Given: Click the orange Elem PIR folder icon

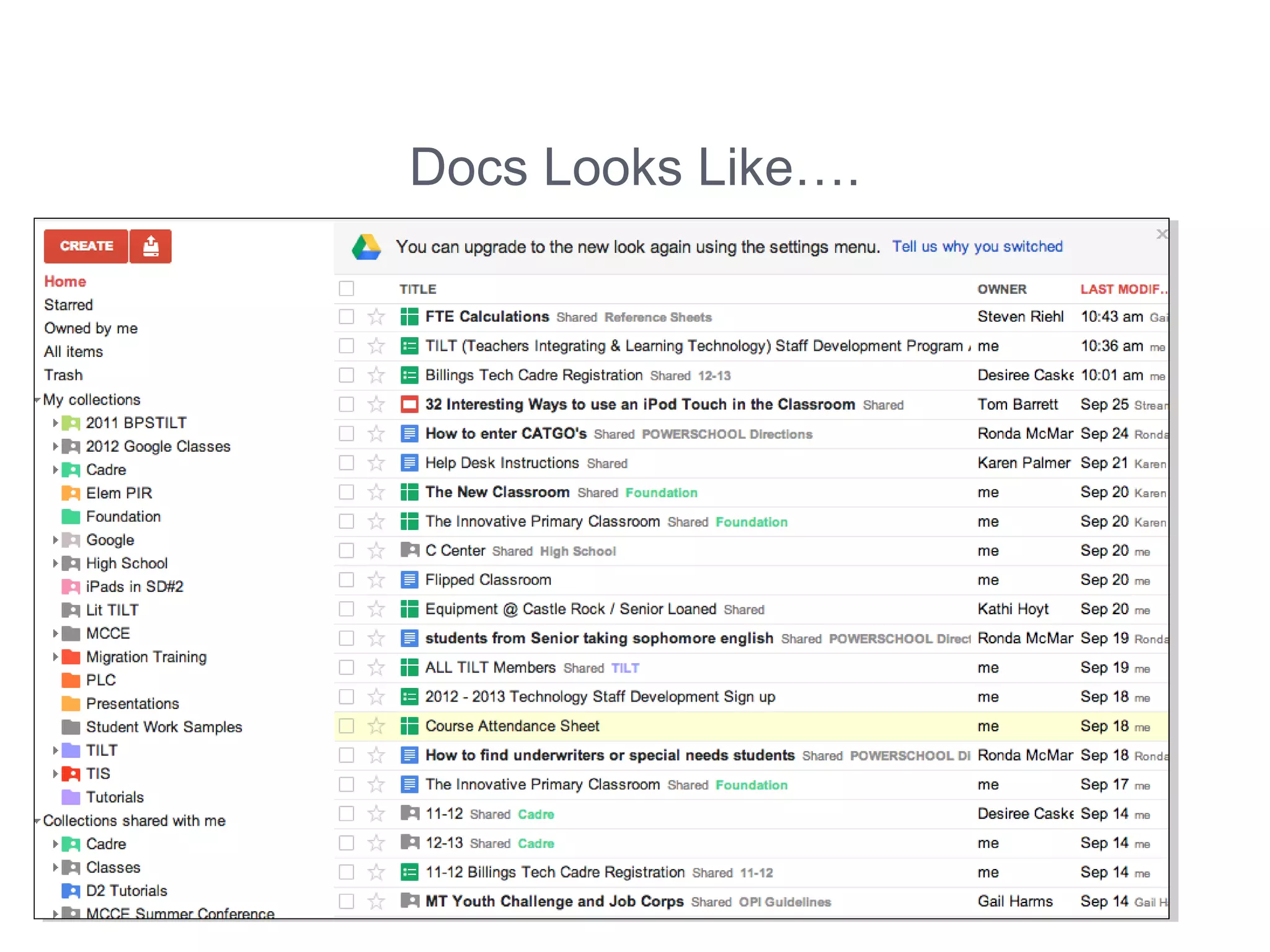Looking at the screenshot, I should click(71, 493).
